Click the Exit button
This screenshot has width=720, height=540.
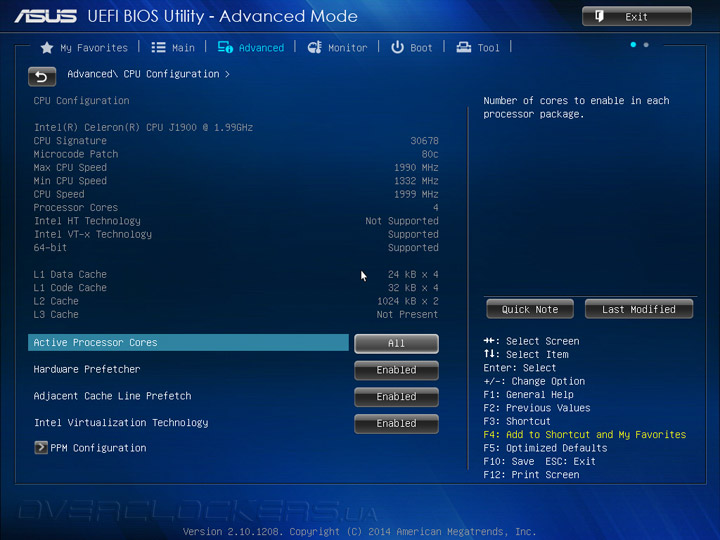(x=636, y=17)
